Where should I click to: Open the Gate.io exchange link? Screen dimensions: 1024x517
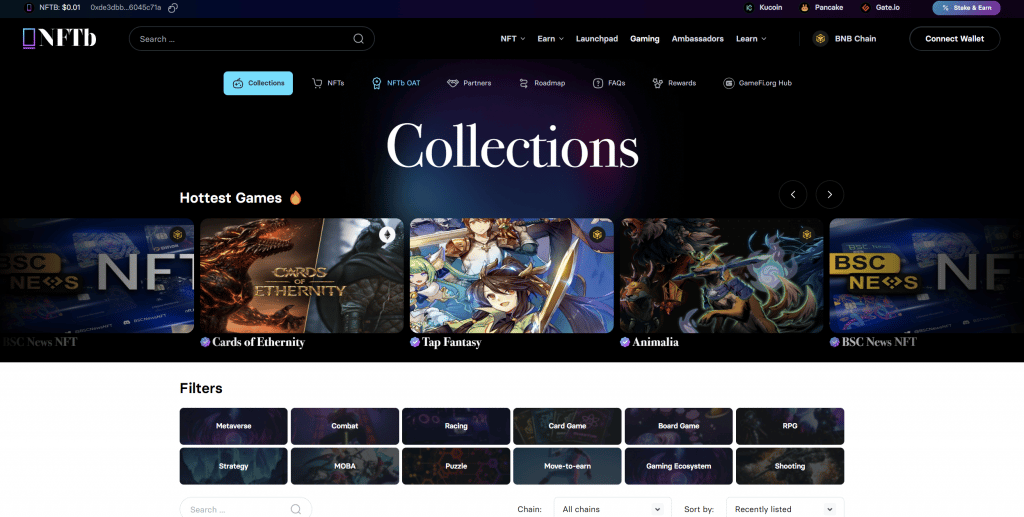[x=880, y=8]
